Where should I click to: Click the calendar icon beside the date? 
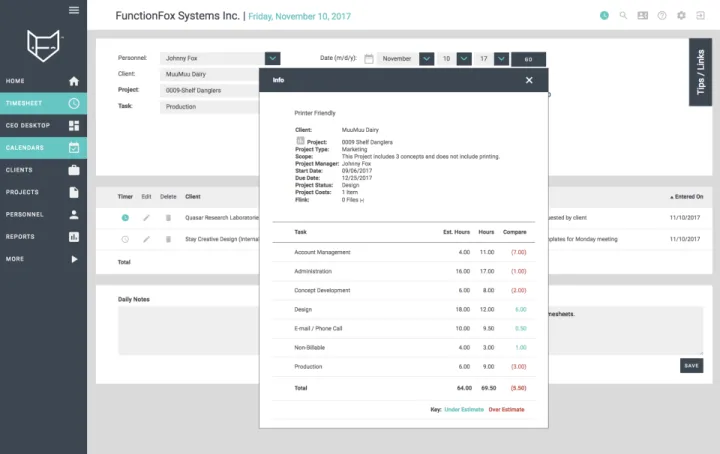(368, 59)
